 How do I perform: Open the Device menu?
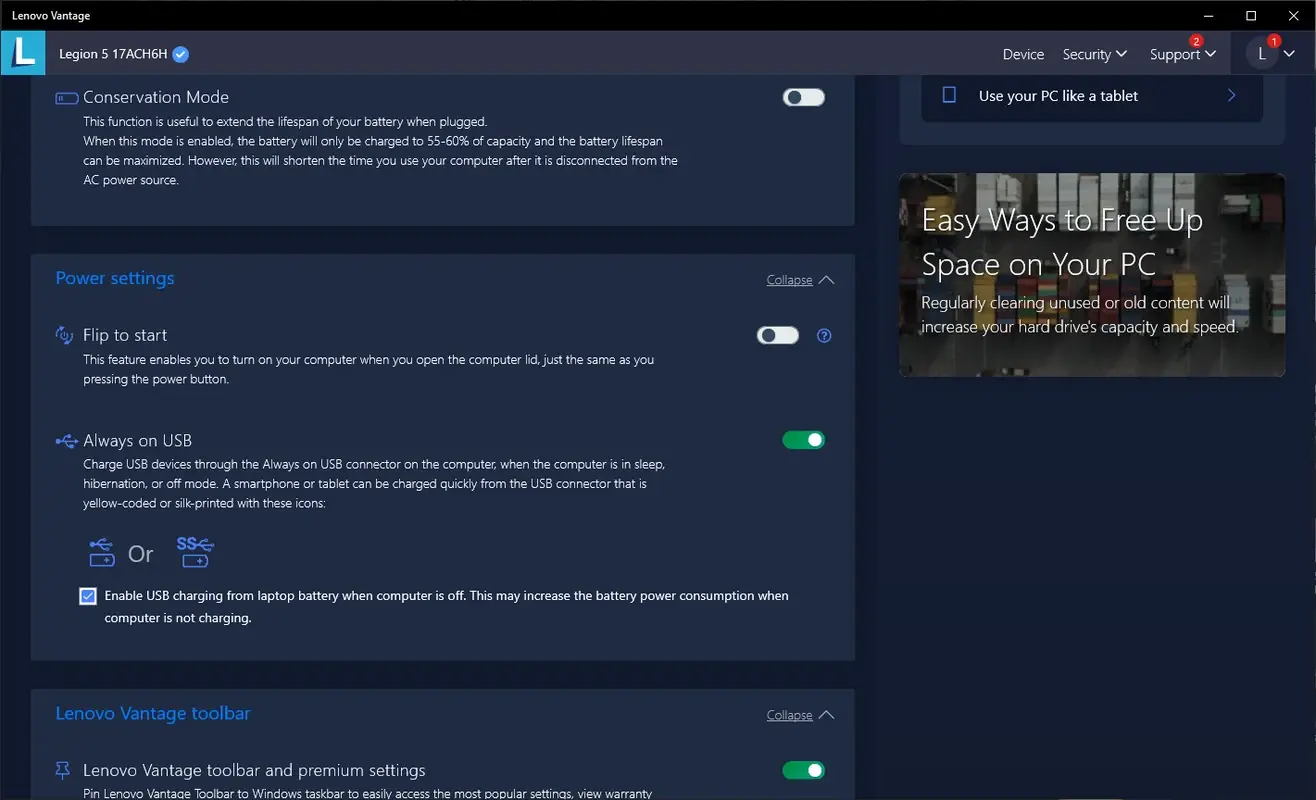(x=1022, y=54)
